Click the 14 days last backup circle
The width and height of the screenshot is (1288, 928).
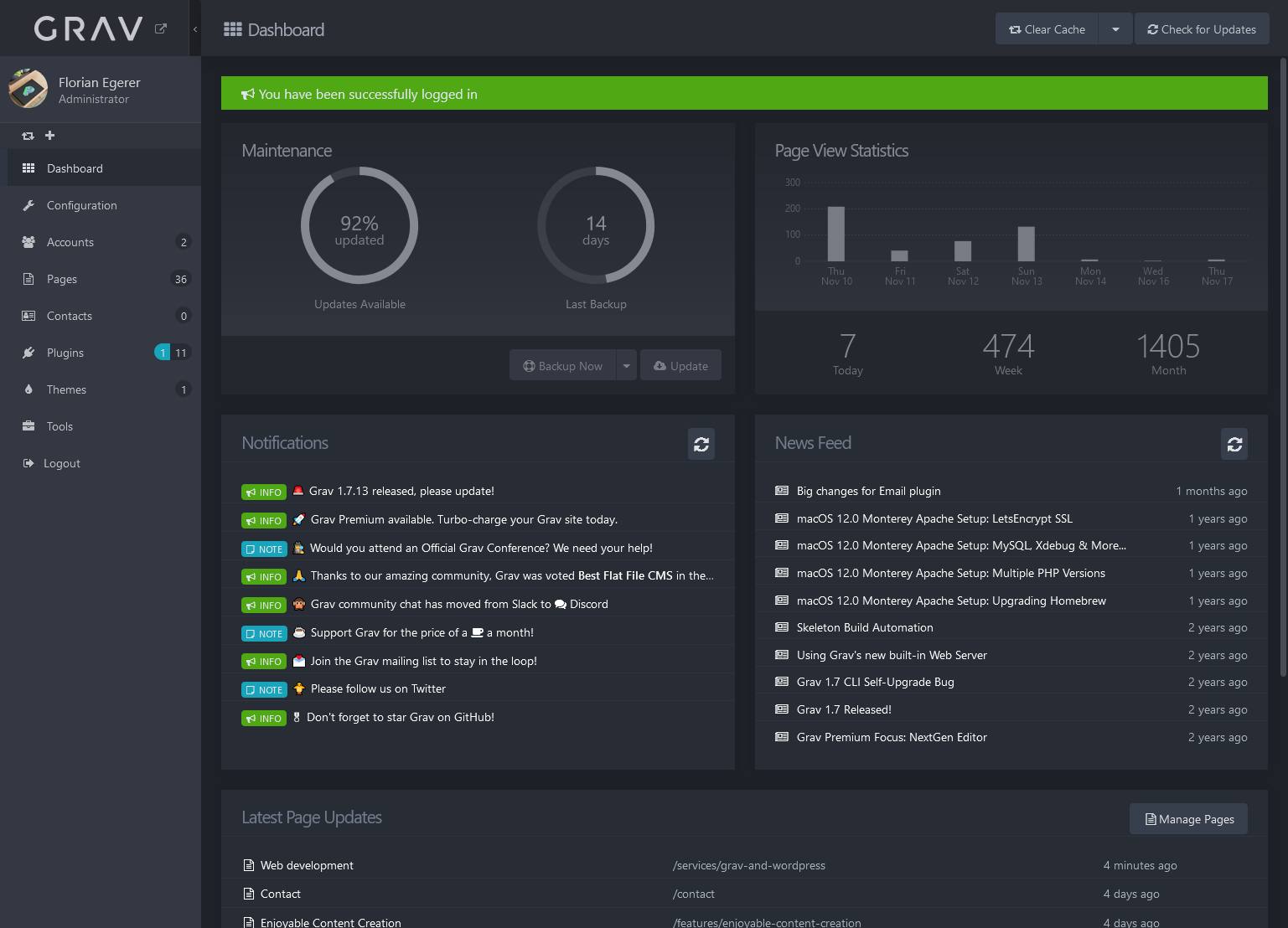pos(596,225)
